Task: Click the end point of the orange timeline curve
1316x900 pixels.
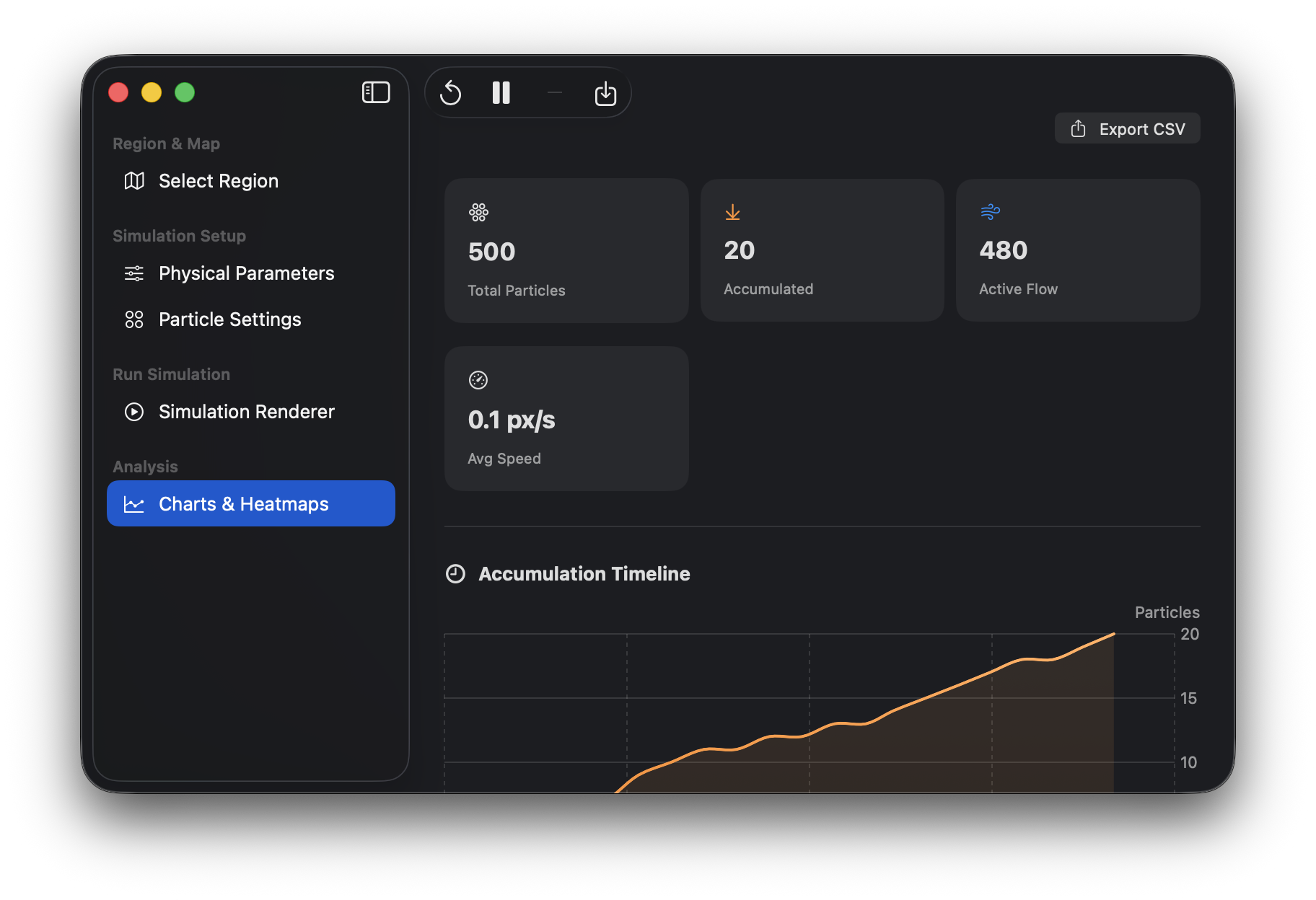Action: tap(1114, 634)
